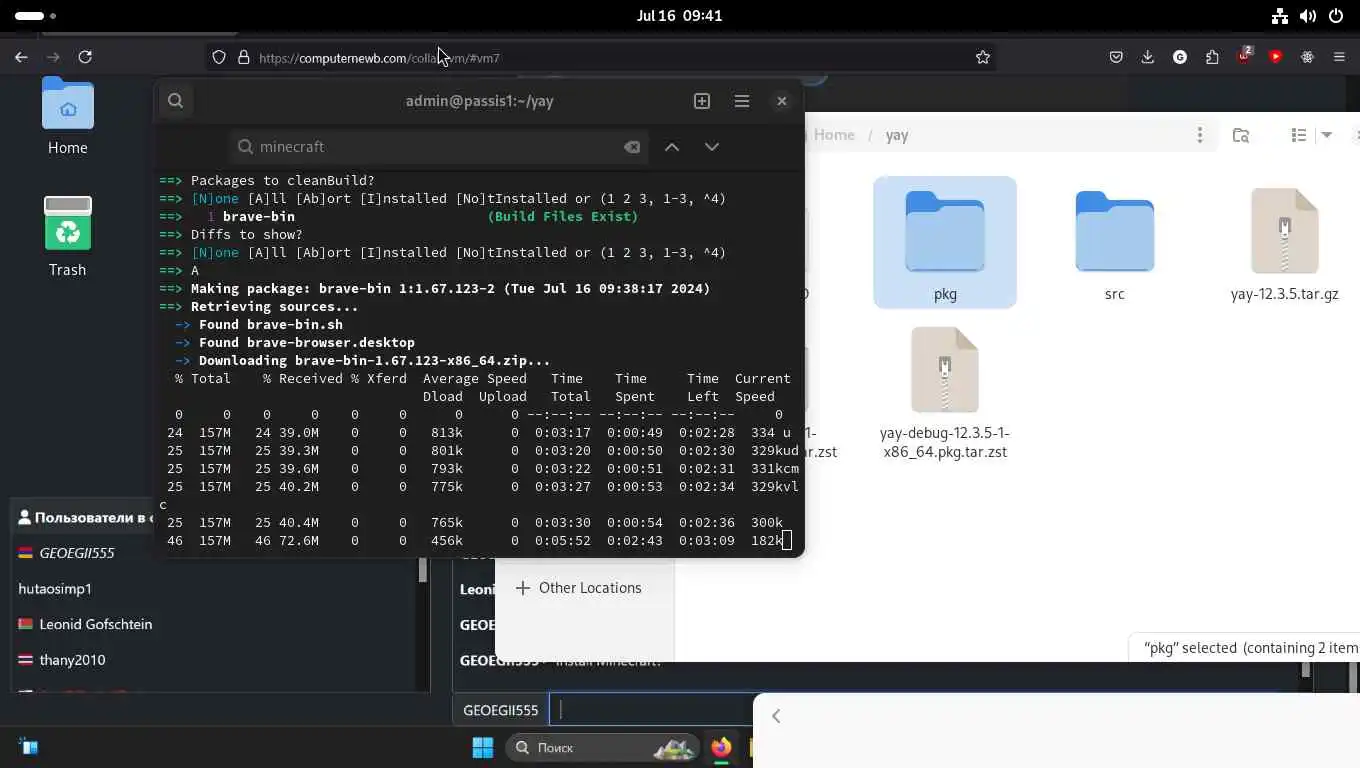Image resolution: width=1360 pixels, height=768 pixels.
Task: Click the forward navigation arrow
Action: [53, 57]
